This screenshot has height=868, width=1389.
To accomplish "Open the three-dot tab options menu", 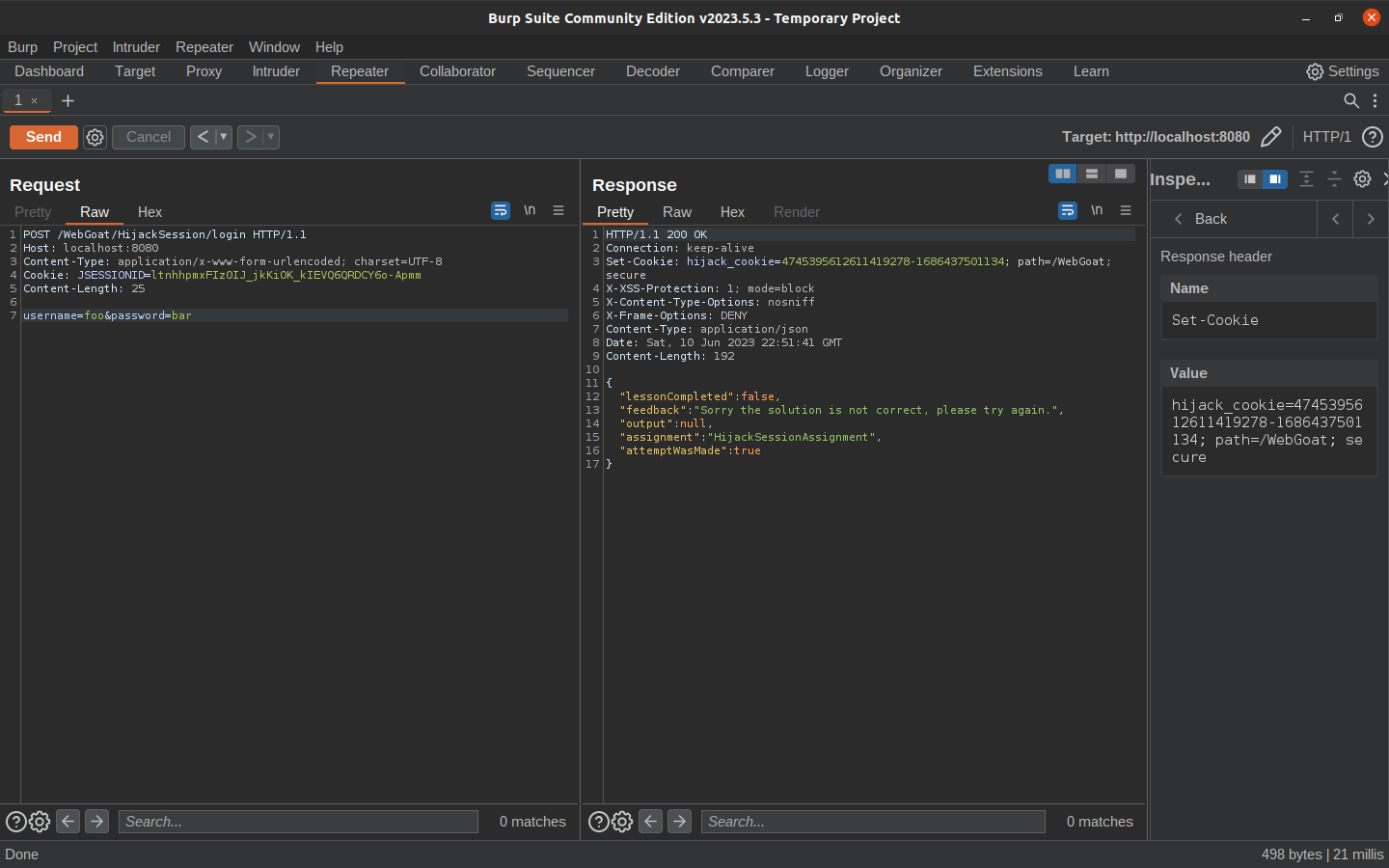I will (x=1375, y=100).
